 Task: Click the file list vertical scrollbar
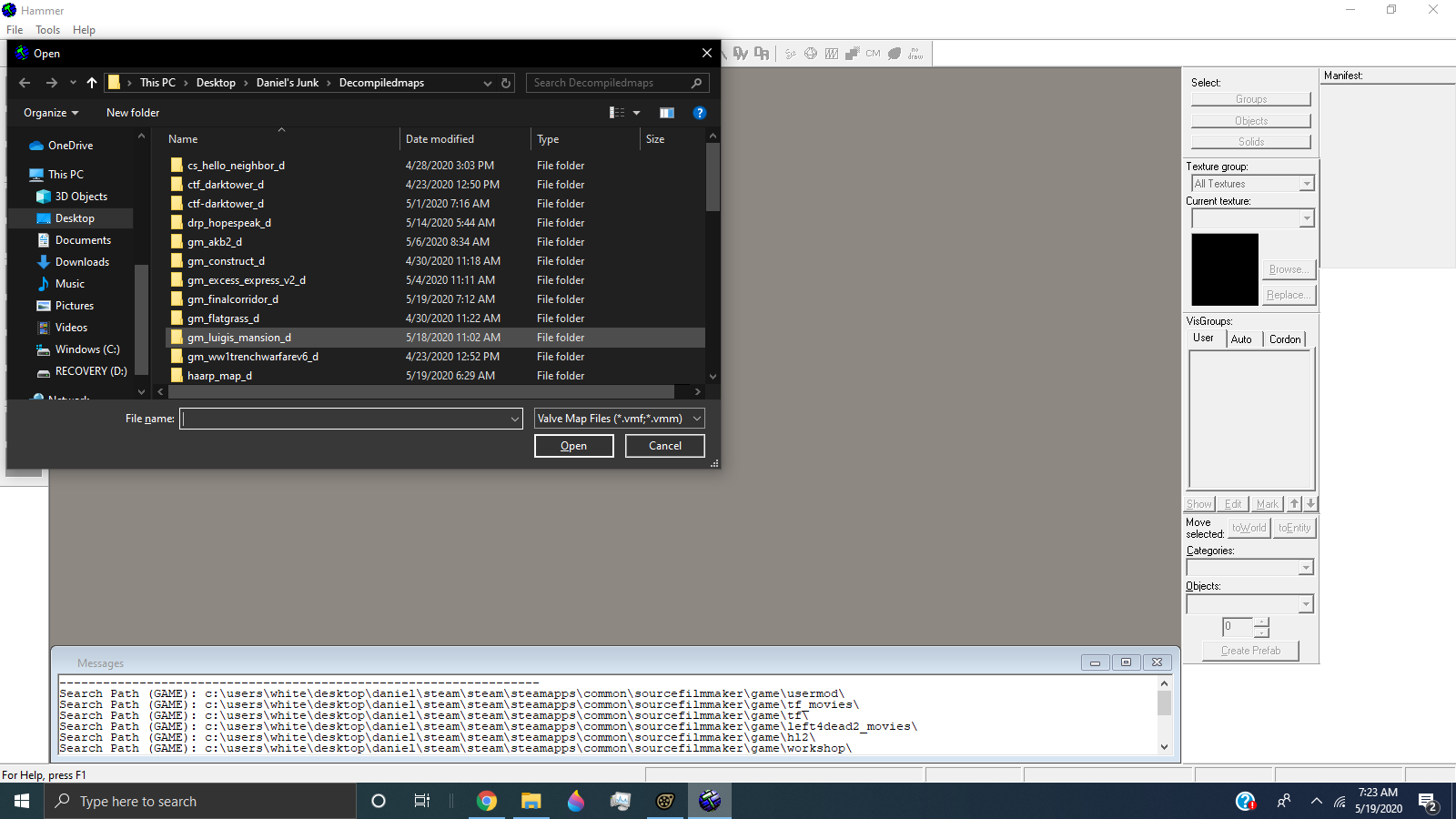click(x=713, y=177)
